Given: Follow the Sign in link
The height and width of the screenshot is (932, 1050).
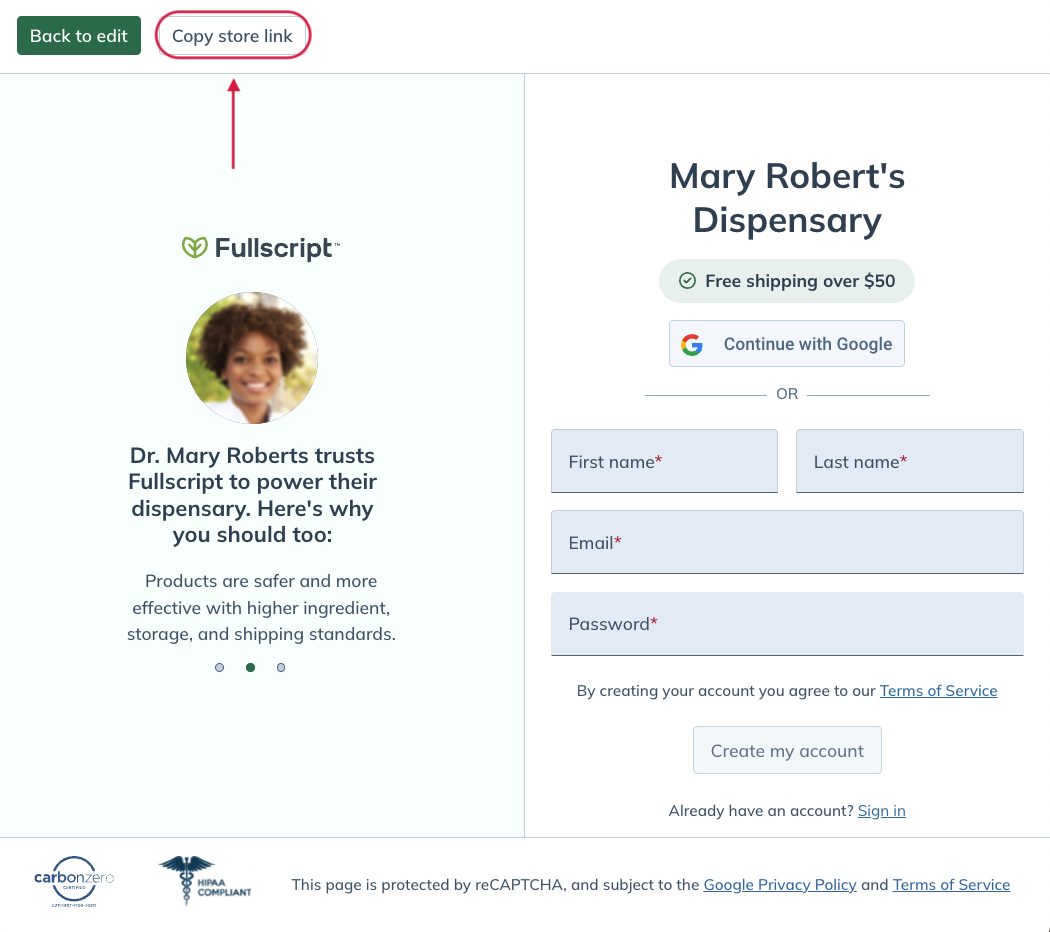Looking at the screenshot, I should point(881,811).
